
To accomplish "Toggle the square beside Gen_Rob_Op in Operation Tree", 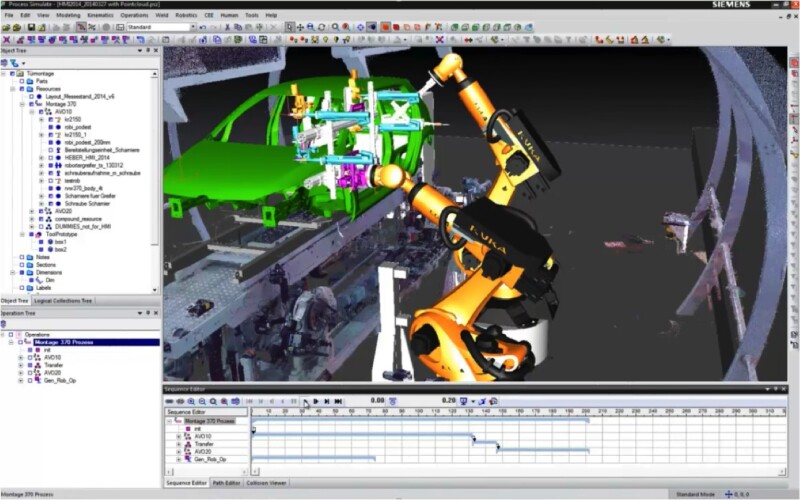I will (30, 381).
